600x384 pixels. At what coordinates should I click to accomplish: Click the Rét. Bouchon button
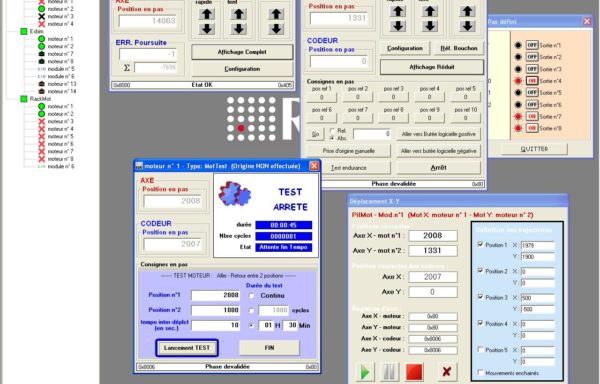(458, 48)
